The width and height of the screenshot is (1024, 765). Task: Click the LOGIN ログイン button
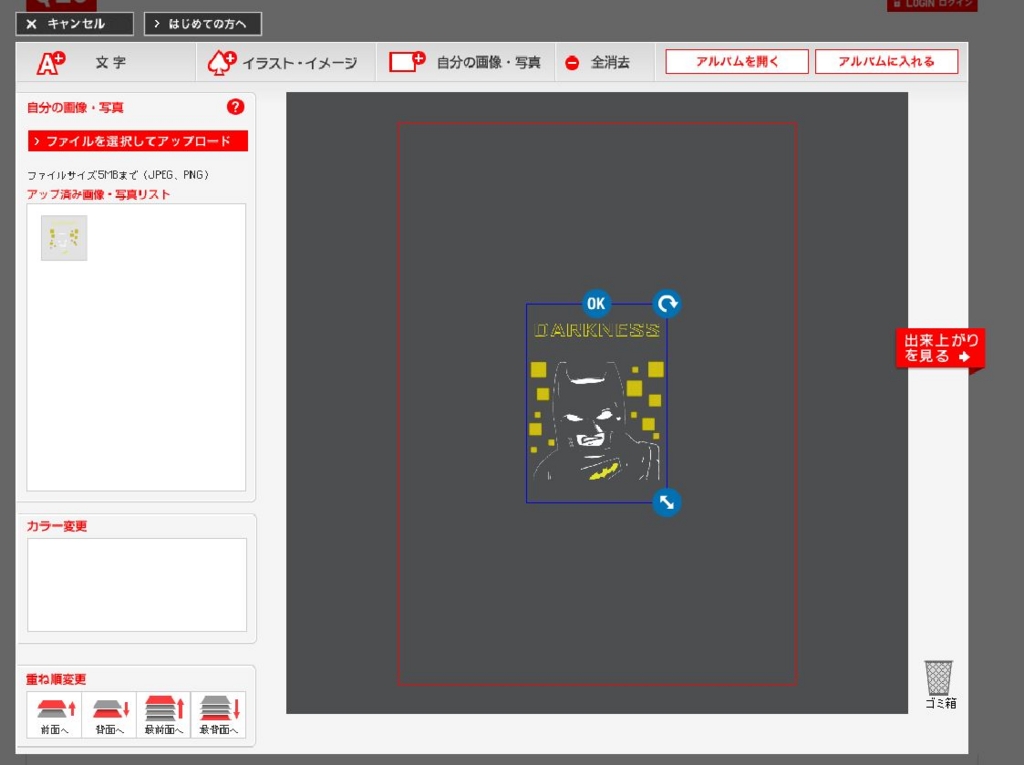click(x=932, y=5)
